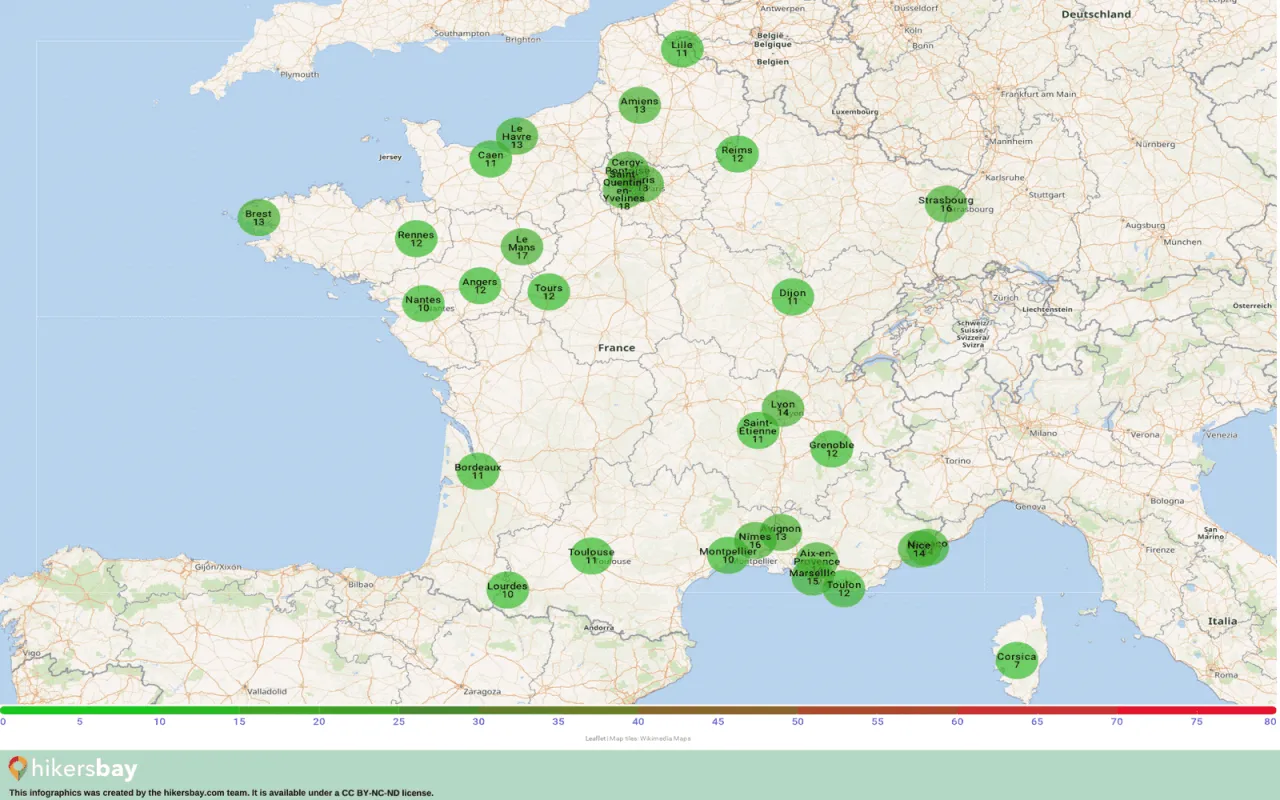The height and width of the screenshot is (800, 1280).
Task: Click the Bilbao city label
Action: pos(361,584)
